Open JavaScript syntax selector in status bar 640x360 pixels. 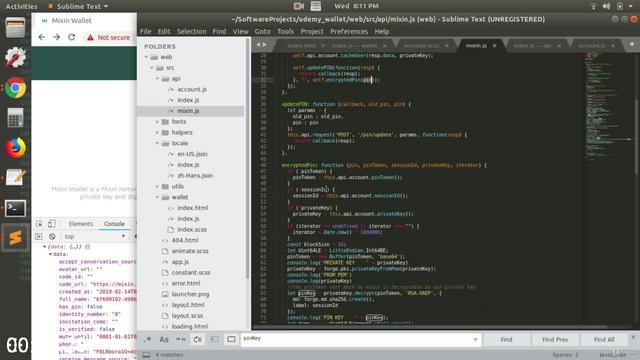[612, 355]
